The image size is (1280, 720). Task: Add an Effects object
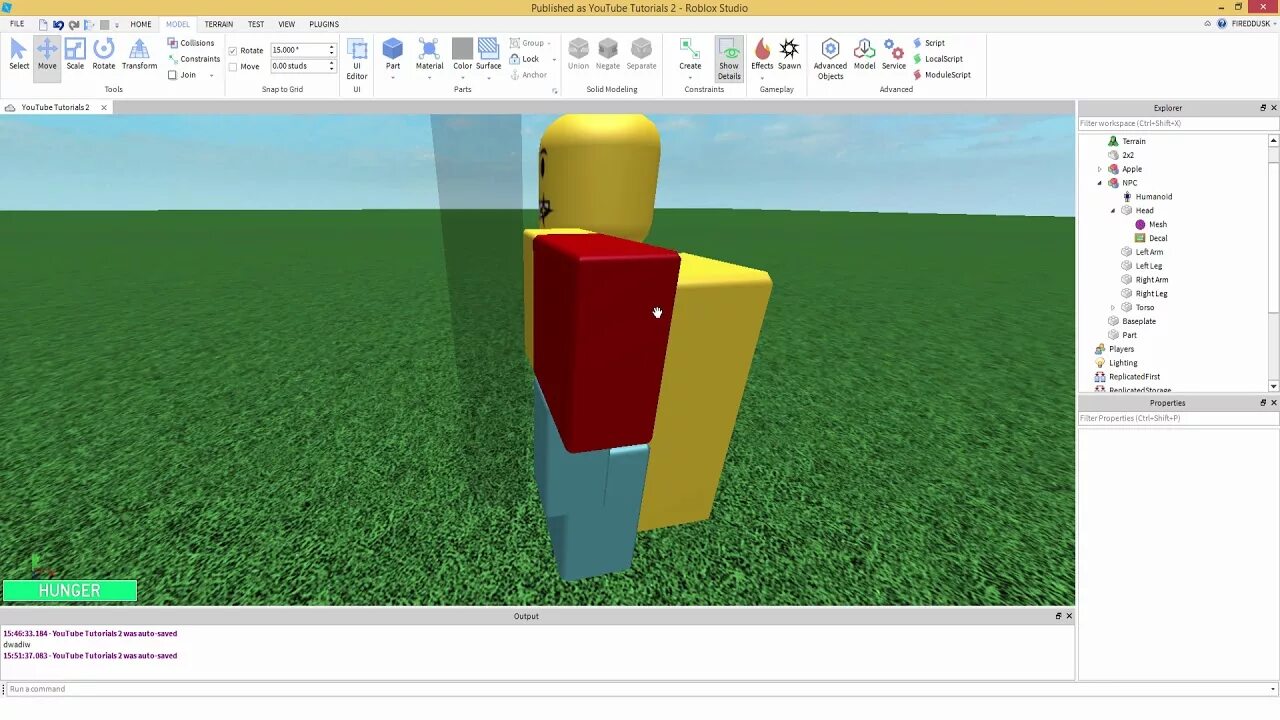point(762,54)
